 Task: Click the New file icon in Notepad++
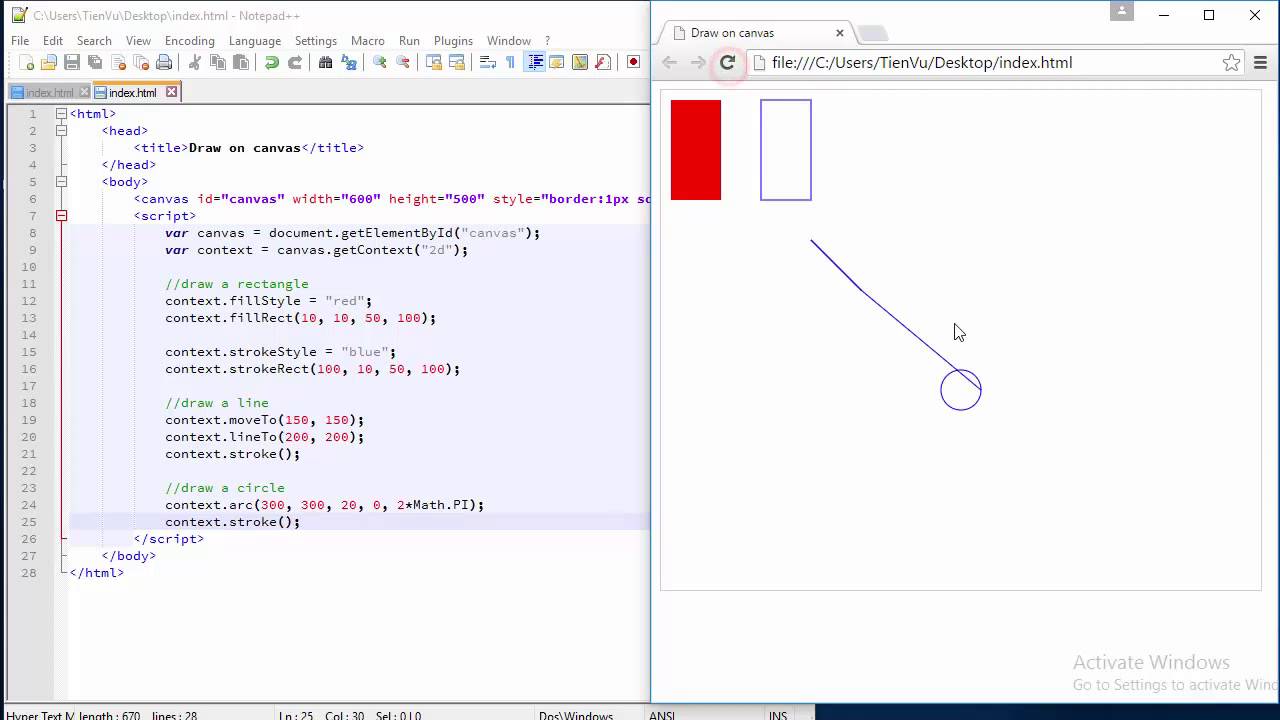point(27,62)
